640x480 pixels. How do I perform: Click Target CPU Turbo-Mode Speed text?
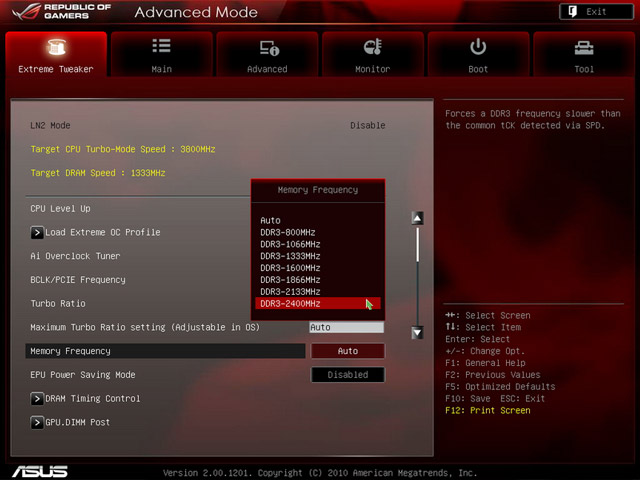[123, 149]
